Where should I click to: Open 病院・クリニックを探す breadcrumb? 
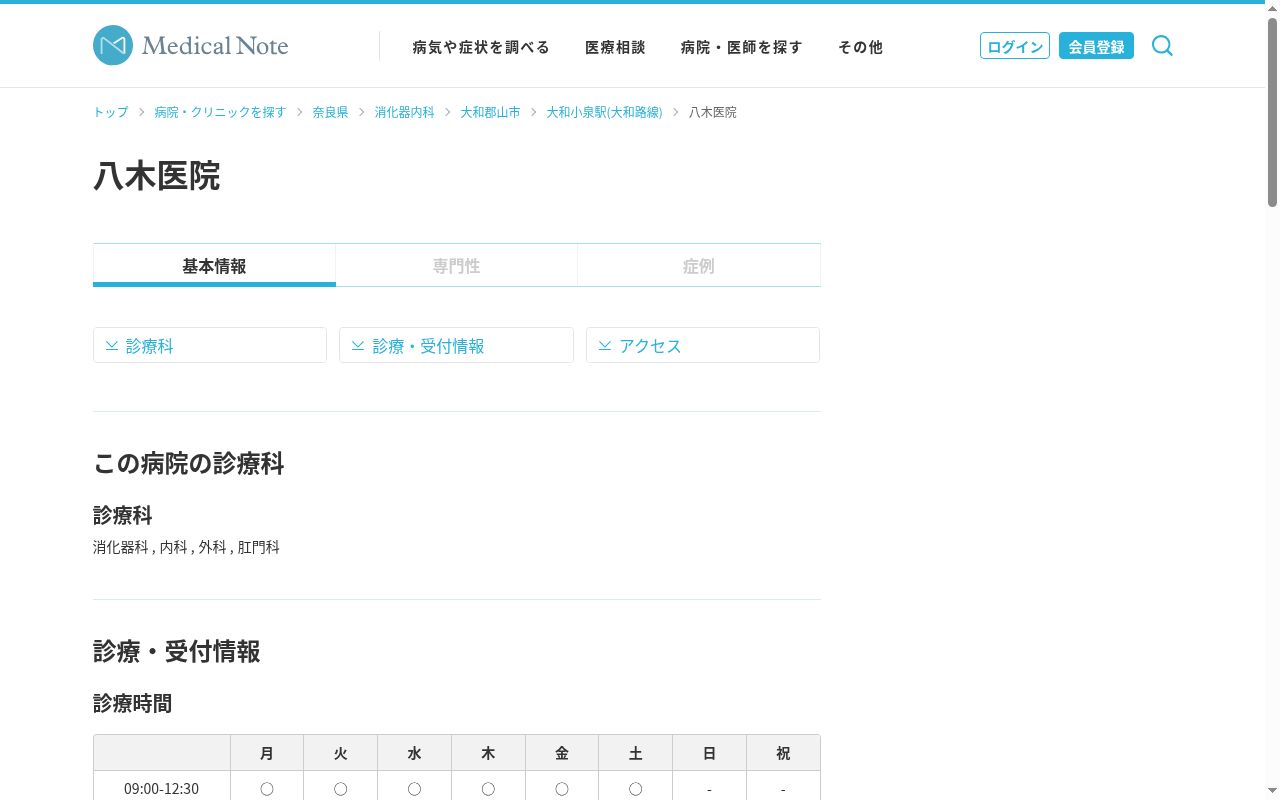click(220, 112)
